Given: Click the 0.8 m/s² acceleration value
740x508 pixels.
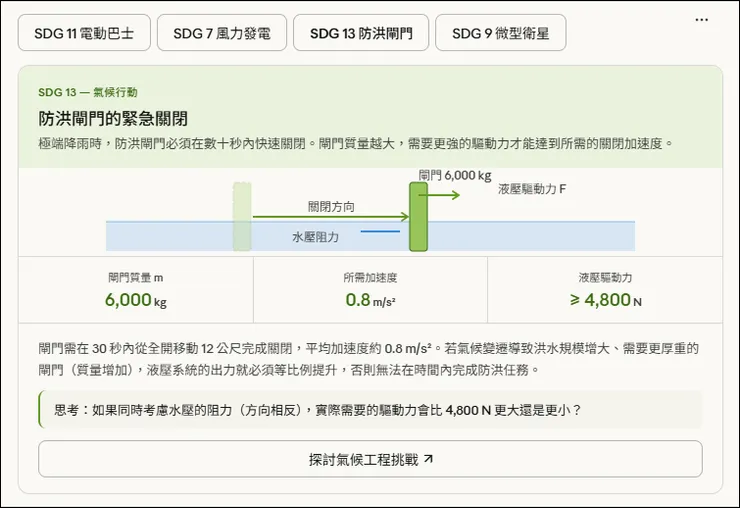Looking at the screenshot, I should click(370, 300).
